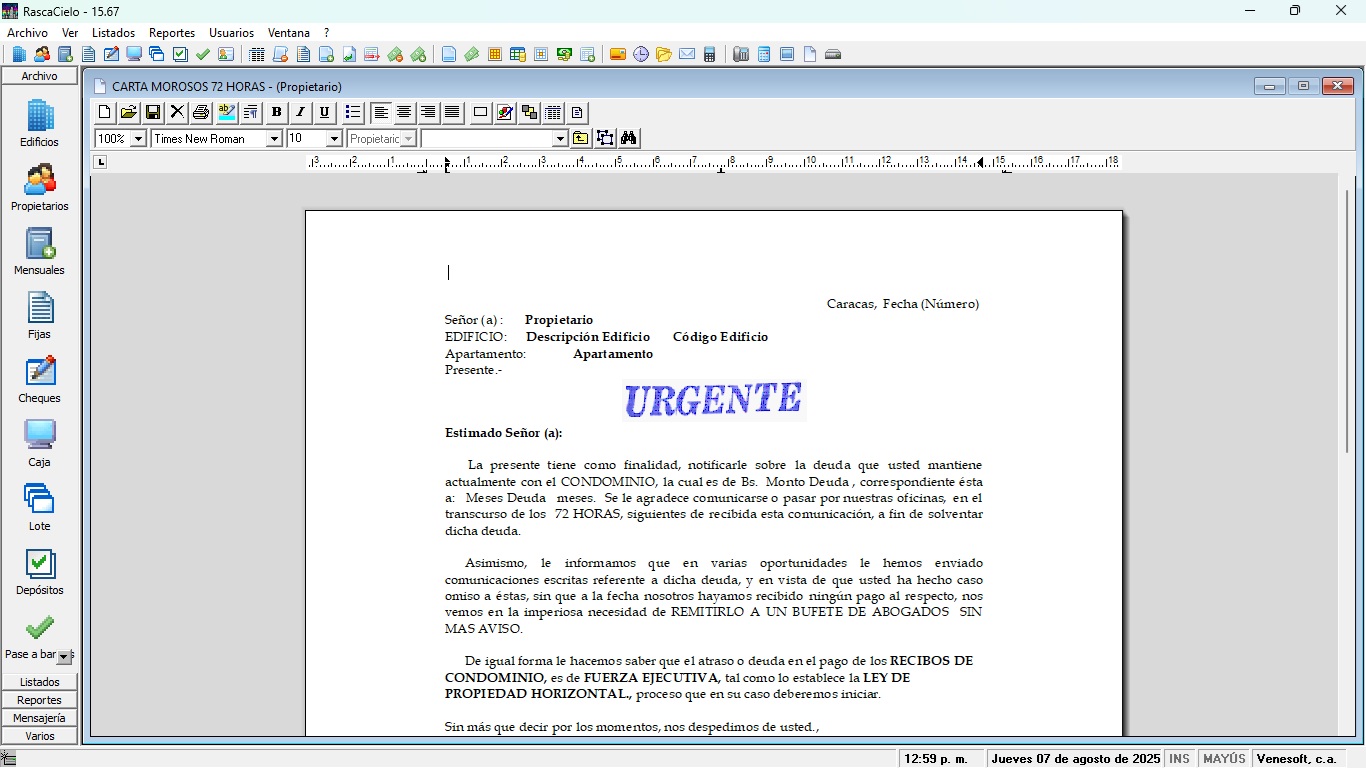Click the paragraph marks icon

click(x=251, y=112)
